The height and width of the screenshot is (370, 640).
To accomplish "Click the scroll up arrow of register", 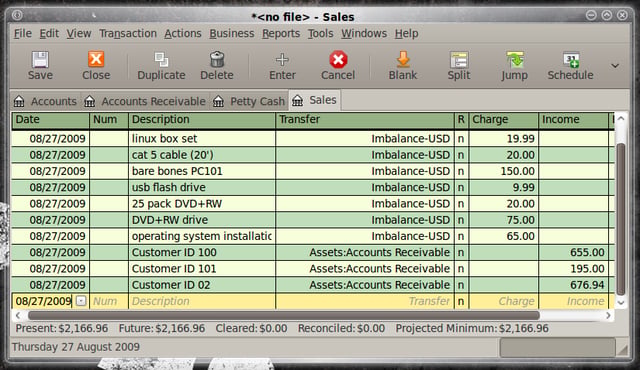I will pos(621,119).
